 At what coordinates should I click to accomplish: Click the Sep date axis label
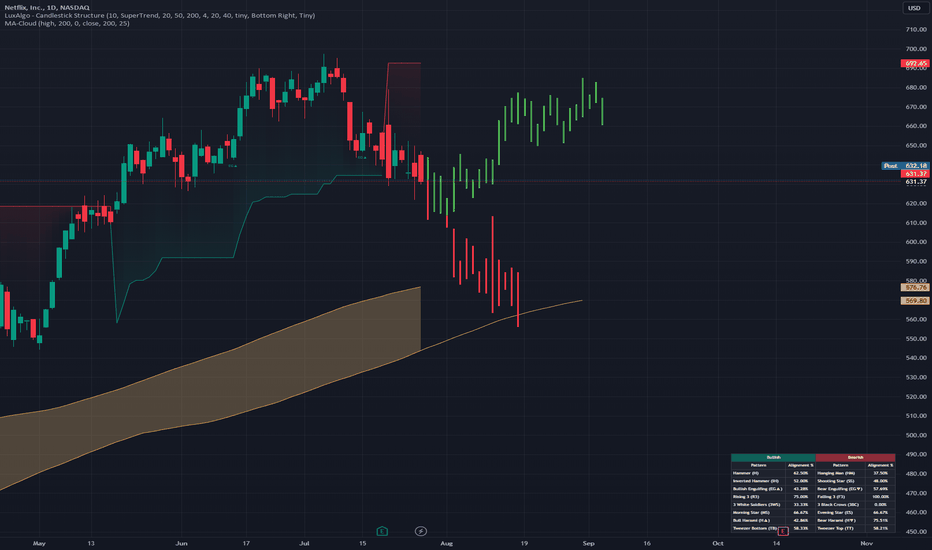pyautogui.click(x=588, y=543)
